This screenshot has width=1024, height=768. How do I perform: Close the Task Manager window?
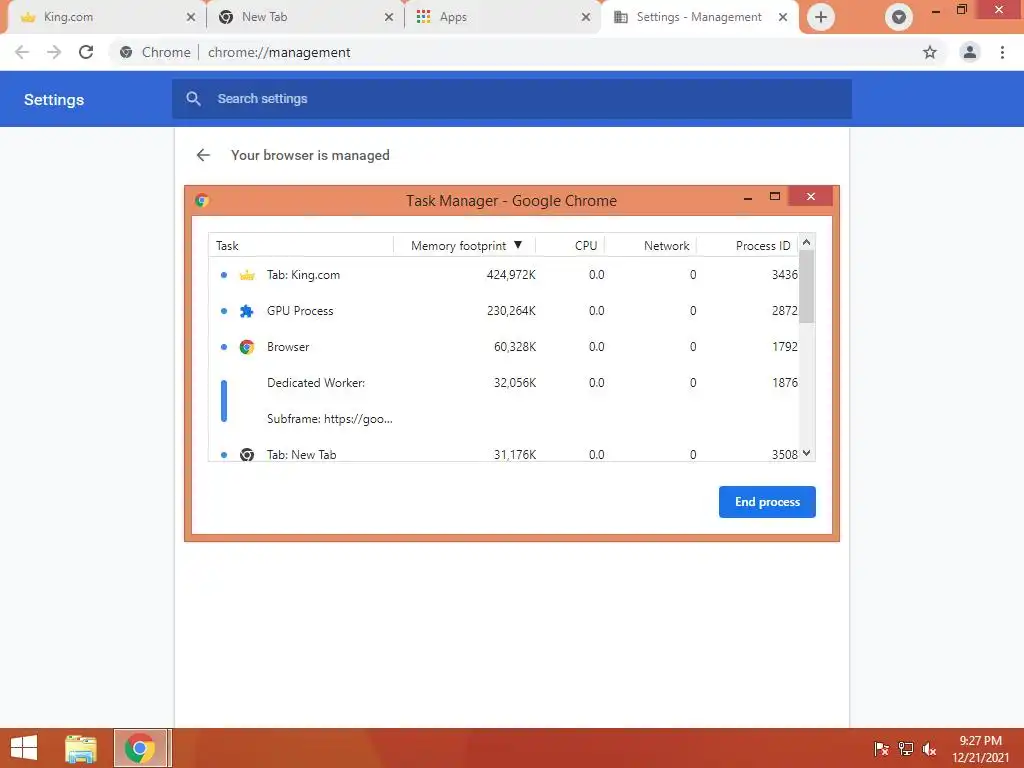coord(810,196)
